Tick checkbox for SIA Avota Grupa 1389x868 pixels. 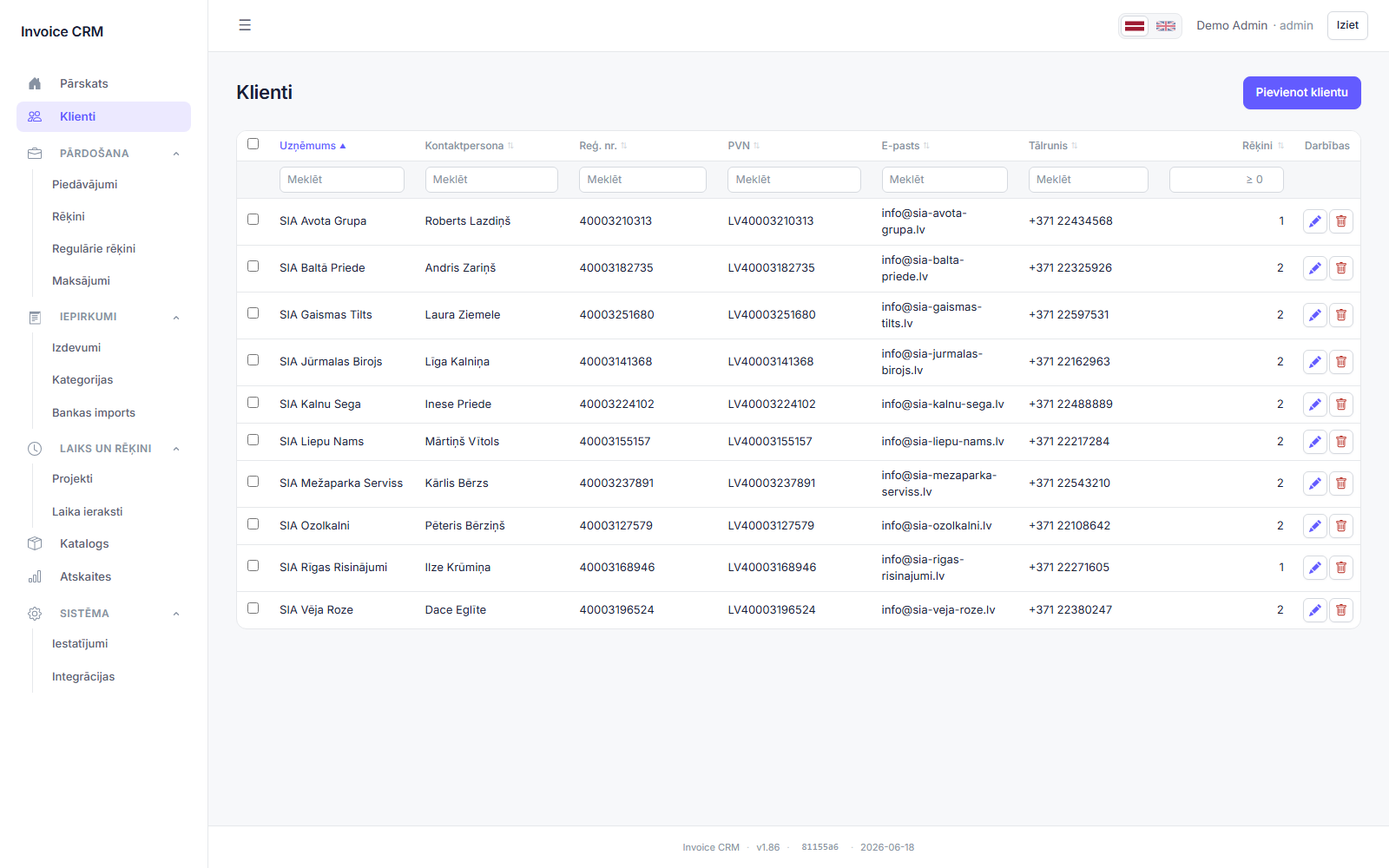tap(253, 220)
